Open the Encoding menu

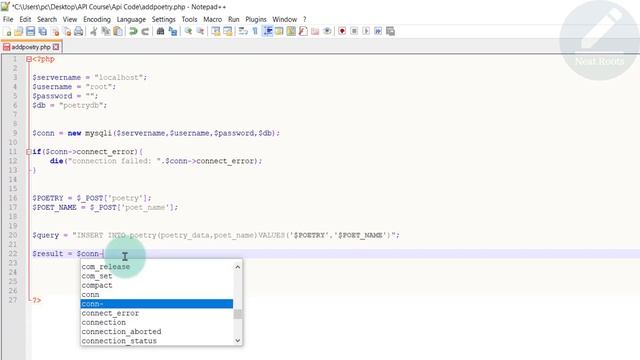[x=97, y=19]
